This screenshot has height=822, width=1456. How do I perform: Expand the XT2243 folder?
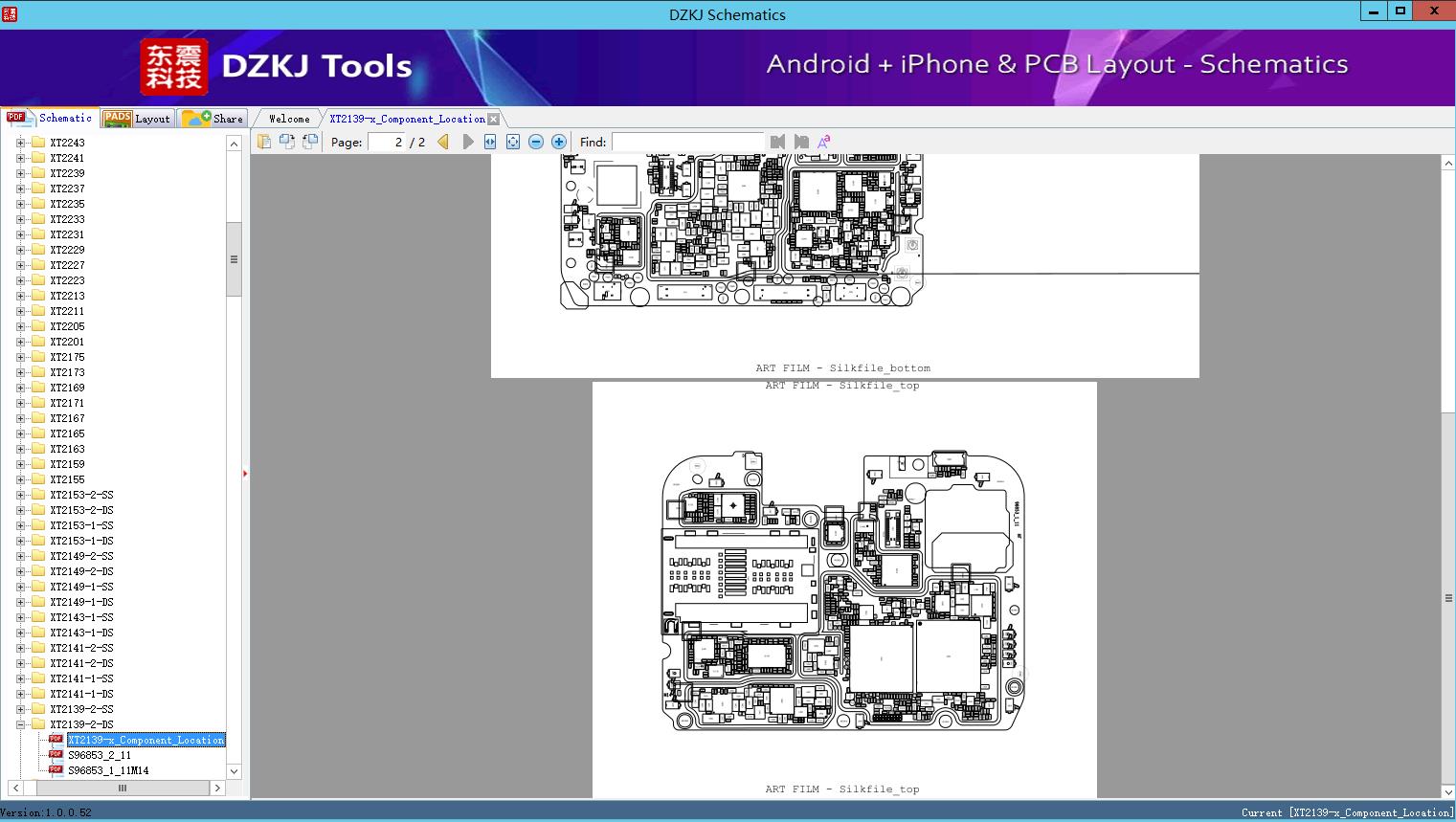(21, 143)
